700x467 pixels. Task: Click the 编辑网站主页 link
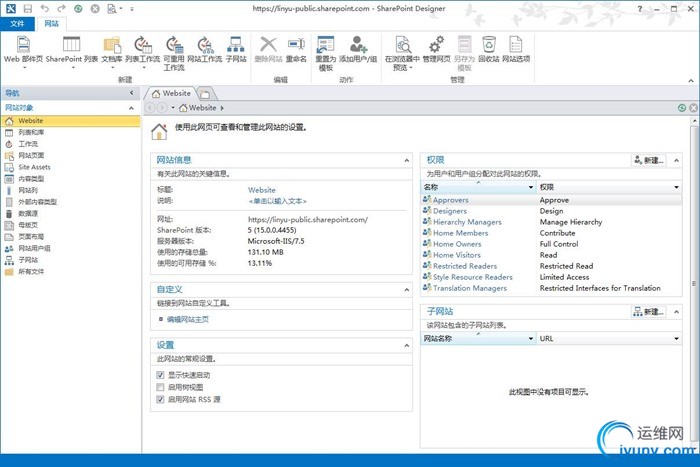188,319
